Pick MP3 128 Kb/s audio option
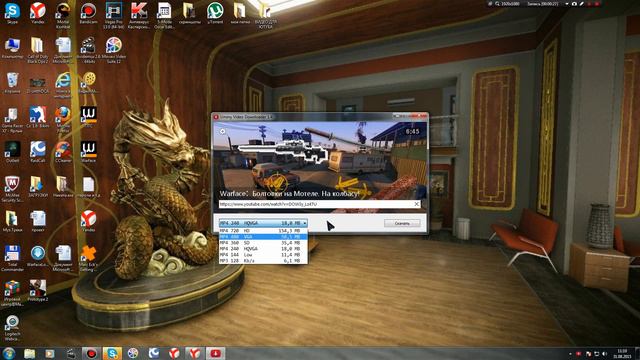640x360 pixels. pos(263,260)
